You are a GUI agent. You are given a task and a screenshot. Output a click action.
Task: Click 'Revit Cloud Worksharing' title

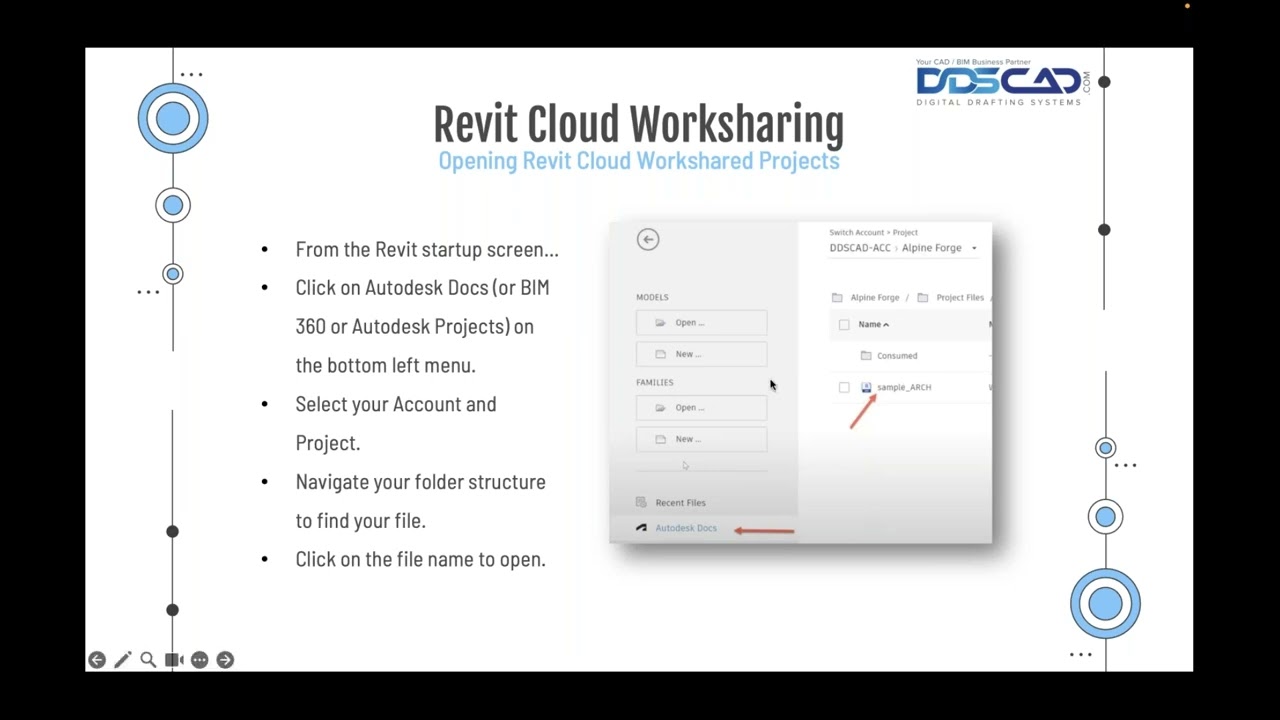(638, 124)
